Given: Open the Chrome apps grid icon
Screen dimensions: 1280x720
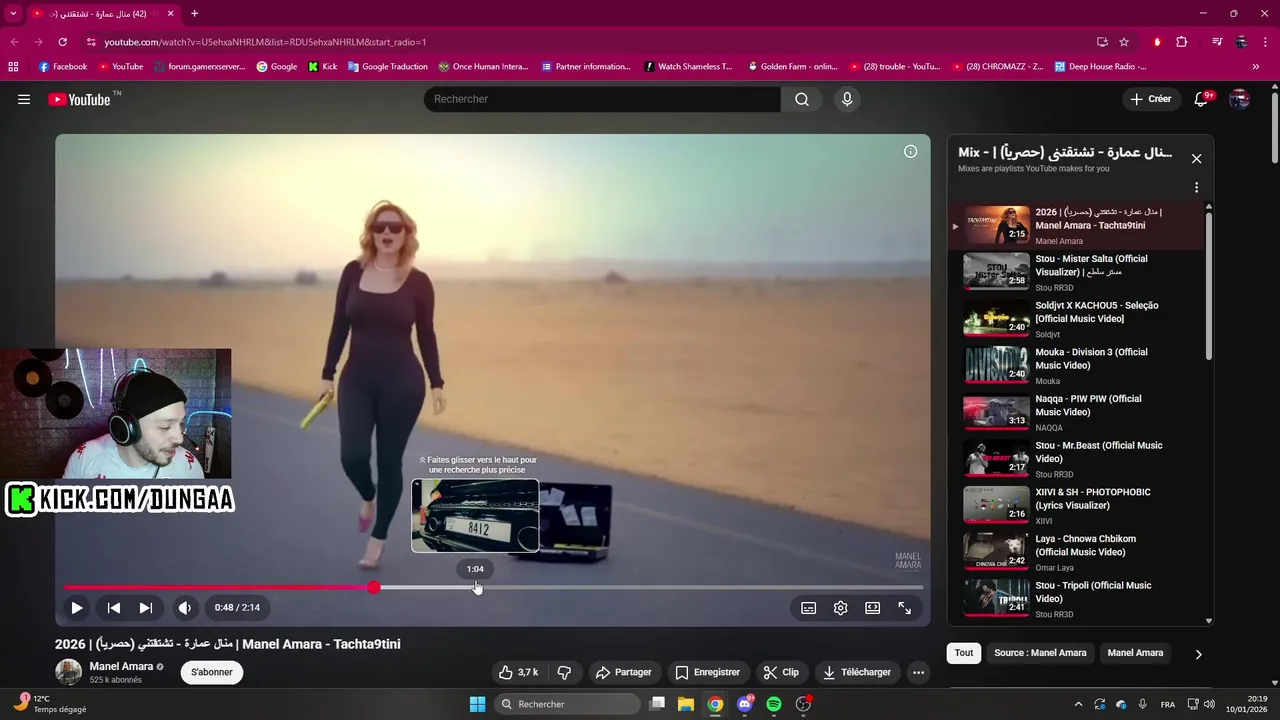Looking at the screenshot, I should click(13, 67).
